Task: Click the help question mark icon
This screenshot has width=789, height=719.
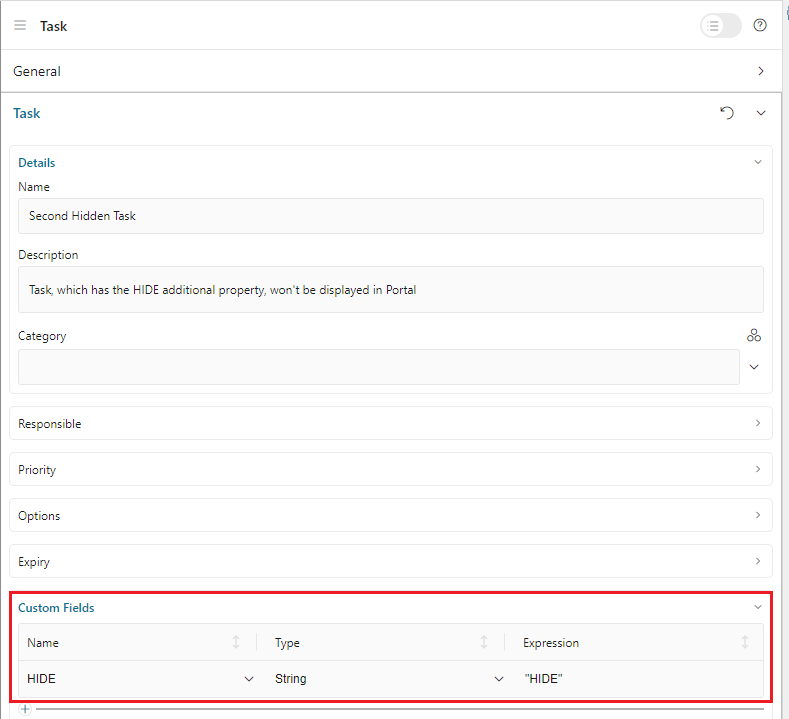Action: click(x=760, y=25)
